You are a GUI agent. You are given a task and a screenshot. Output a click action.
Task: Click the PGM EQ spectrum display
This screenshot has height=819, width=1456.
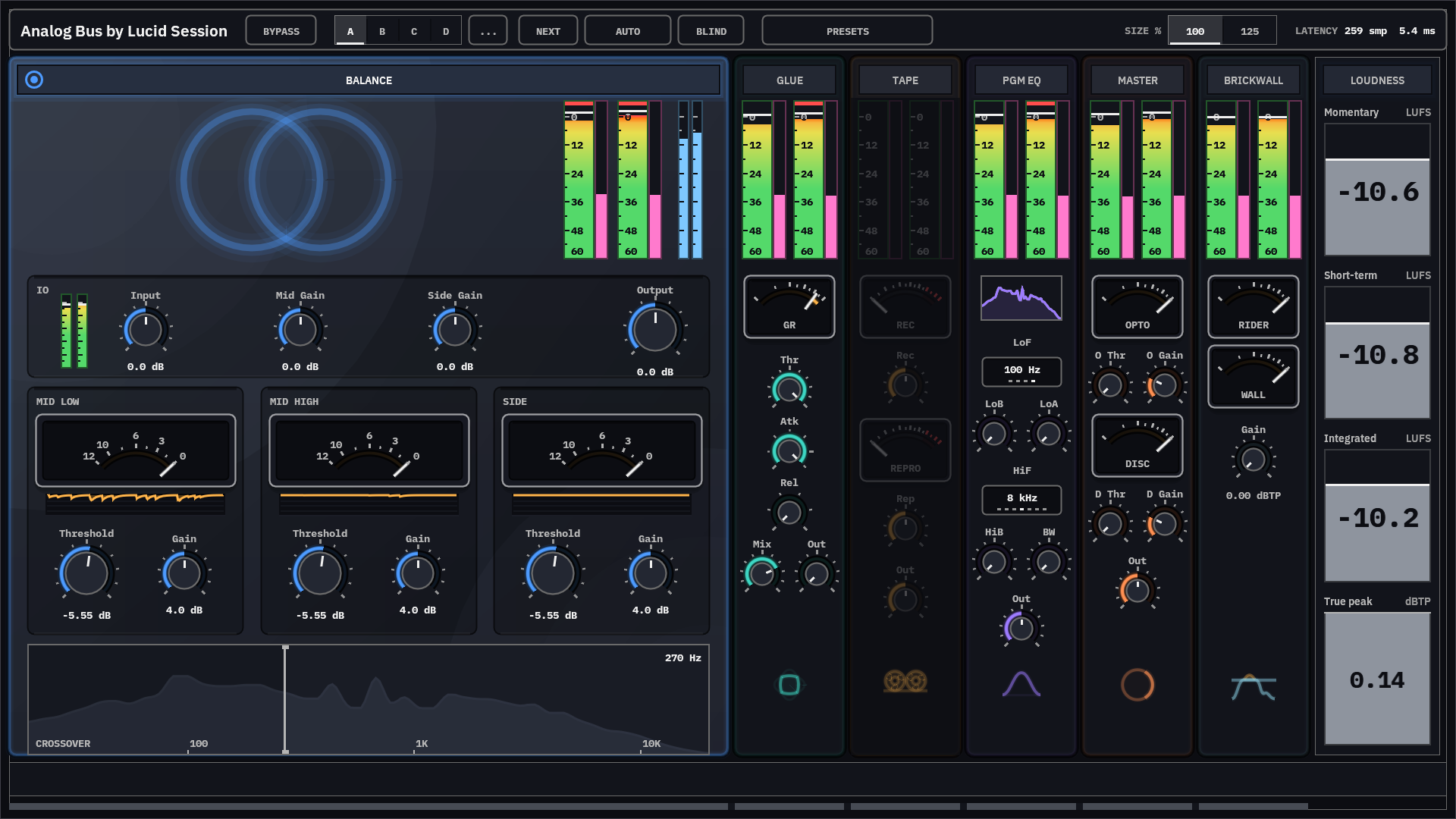pyautogui.click(x=1021, y=298)
